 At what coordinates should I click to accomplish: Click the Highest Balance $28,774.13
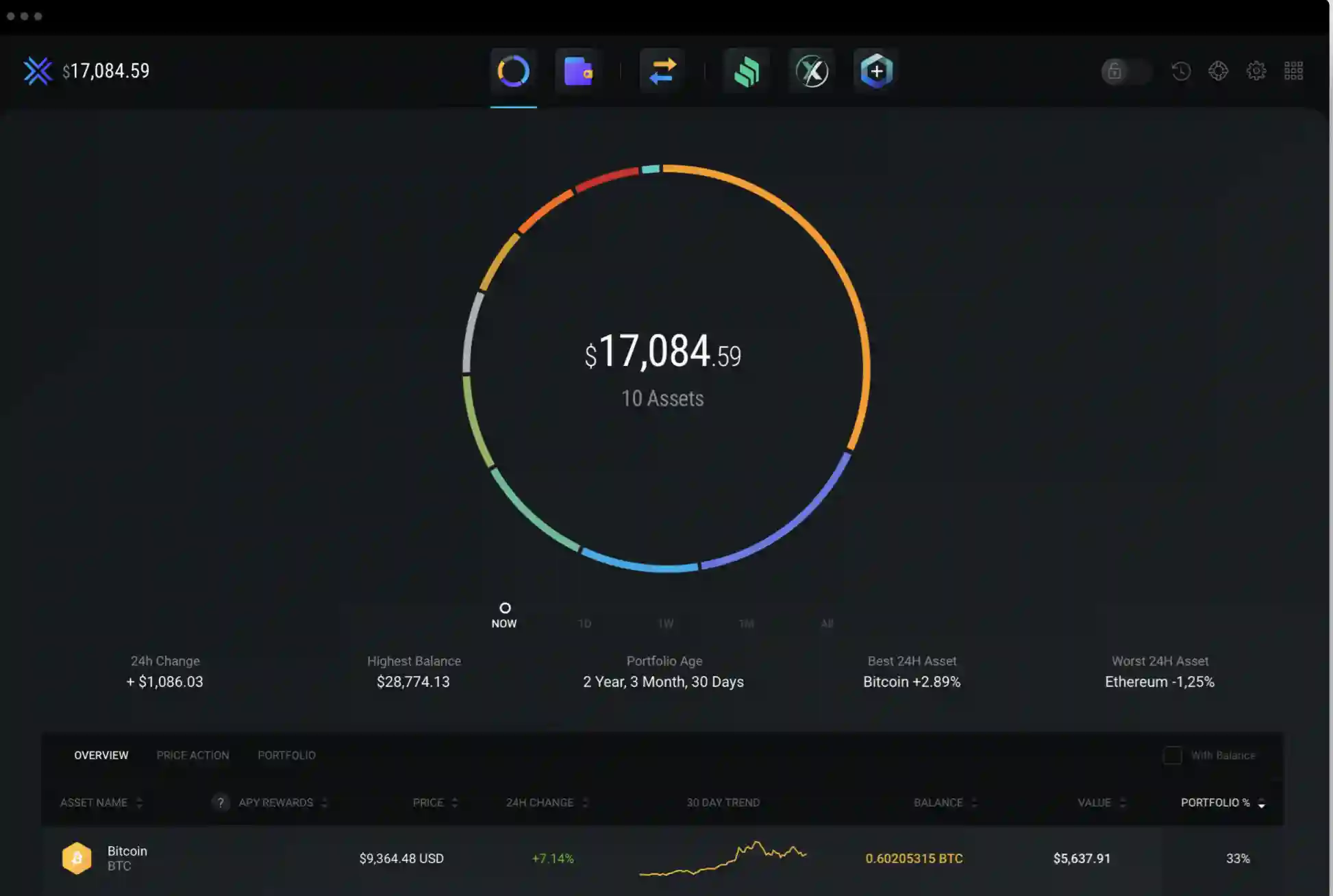click(x=413, y=682)
